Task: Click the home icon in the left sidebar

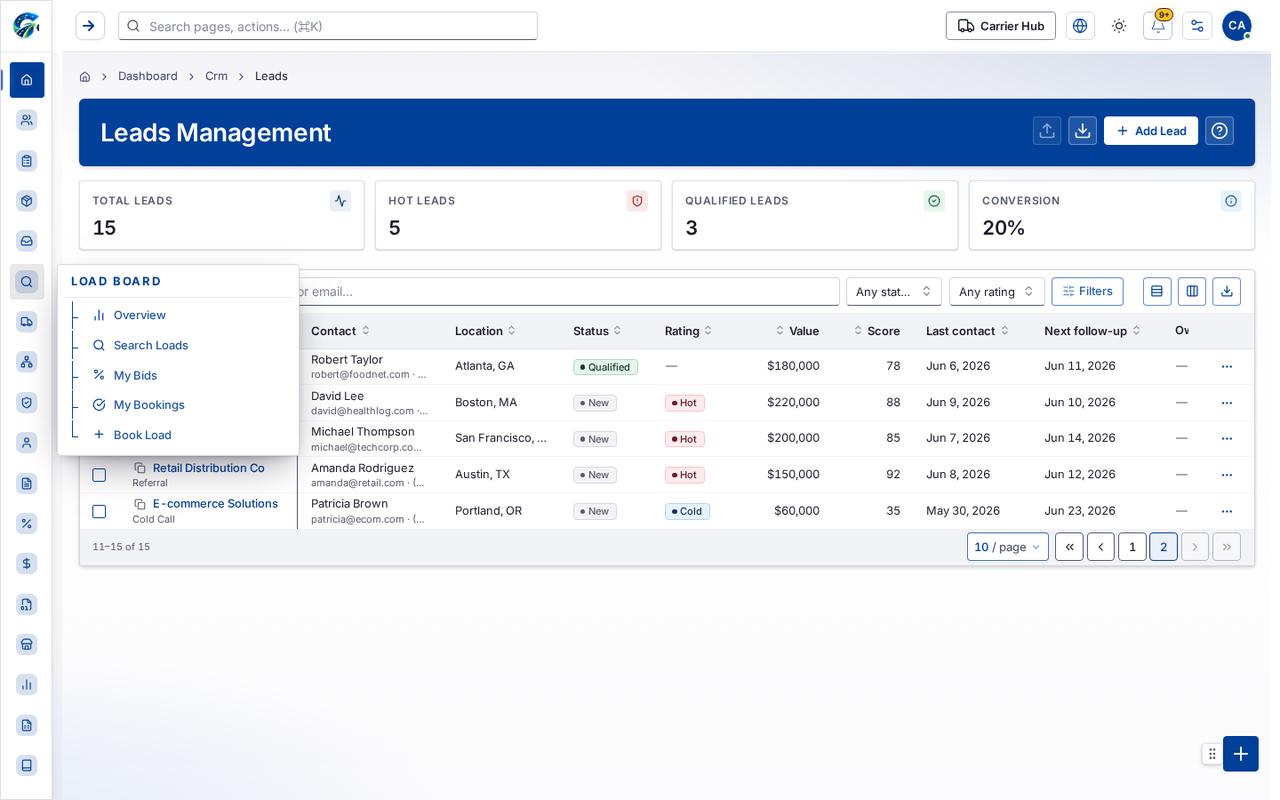Action: pyautogui.click(x=27, y=80)
